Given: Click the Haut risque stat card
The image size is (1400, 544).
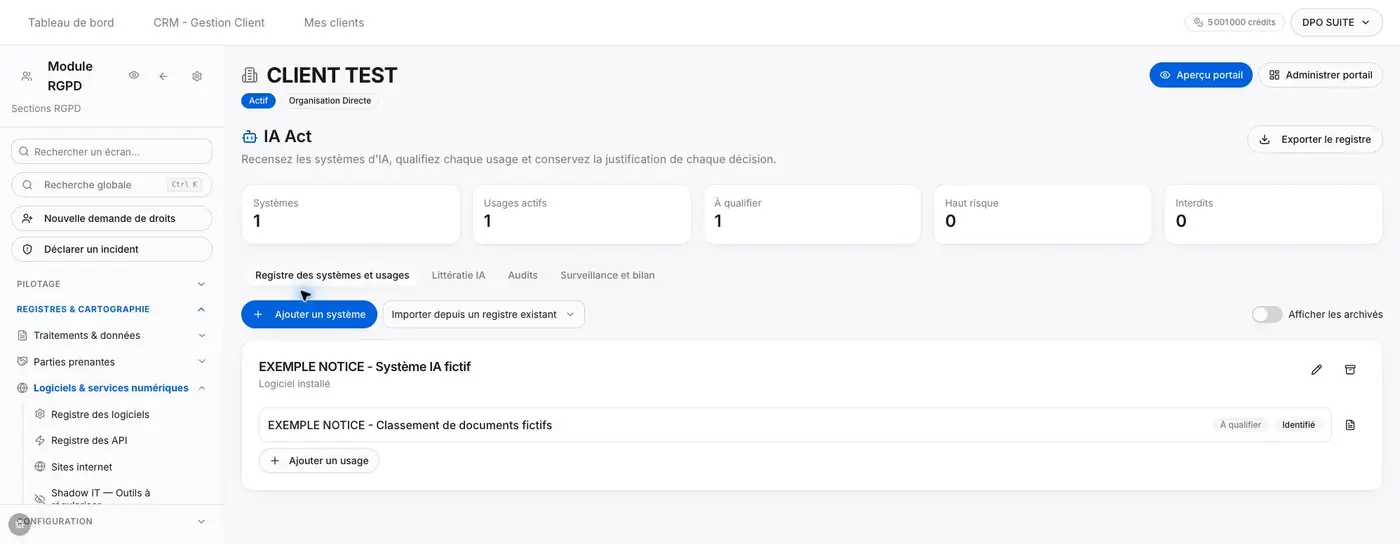Looking at the screenshot, I should pos(1042,214).
